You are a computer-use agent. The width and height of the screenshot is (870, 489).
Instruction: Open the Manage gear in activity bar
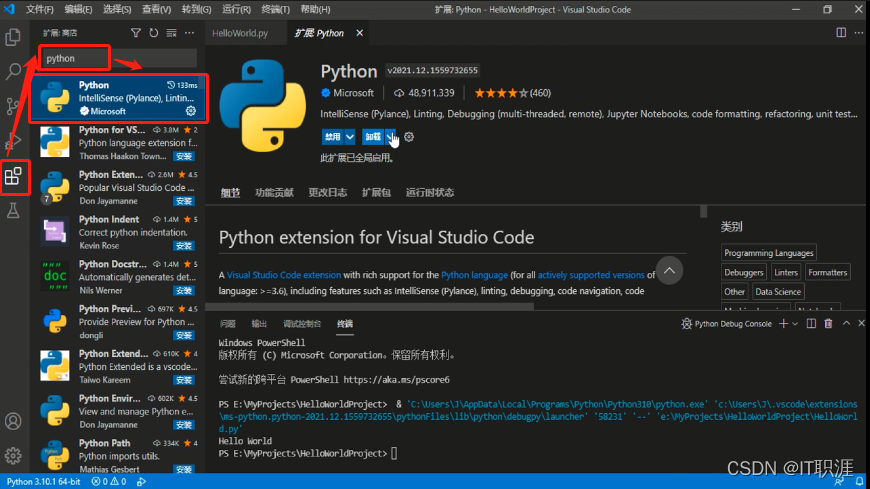13,456
